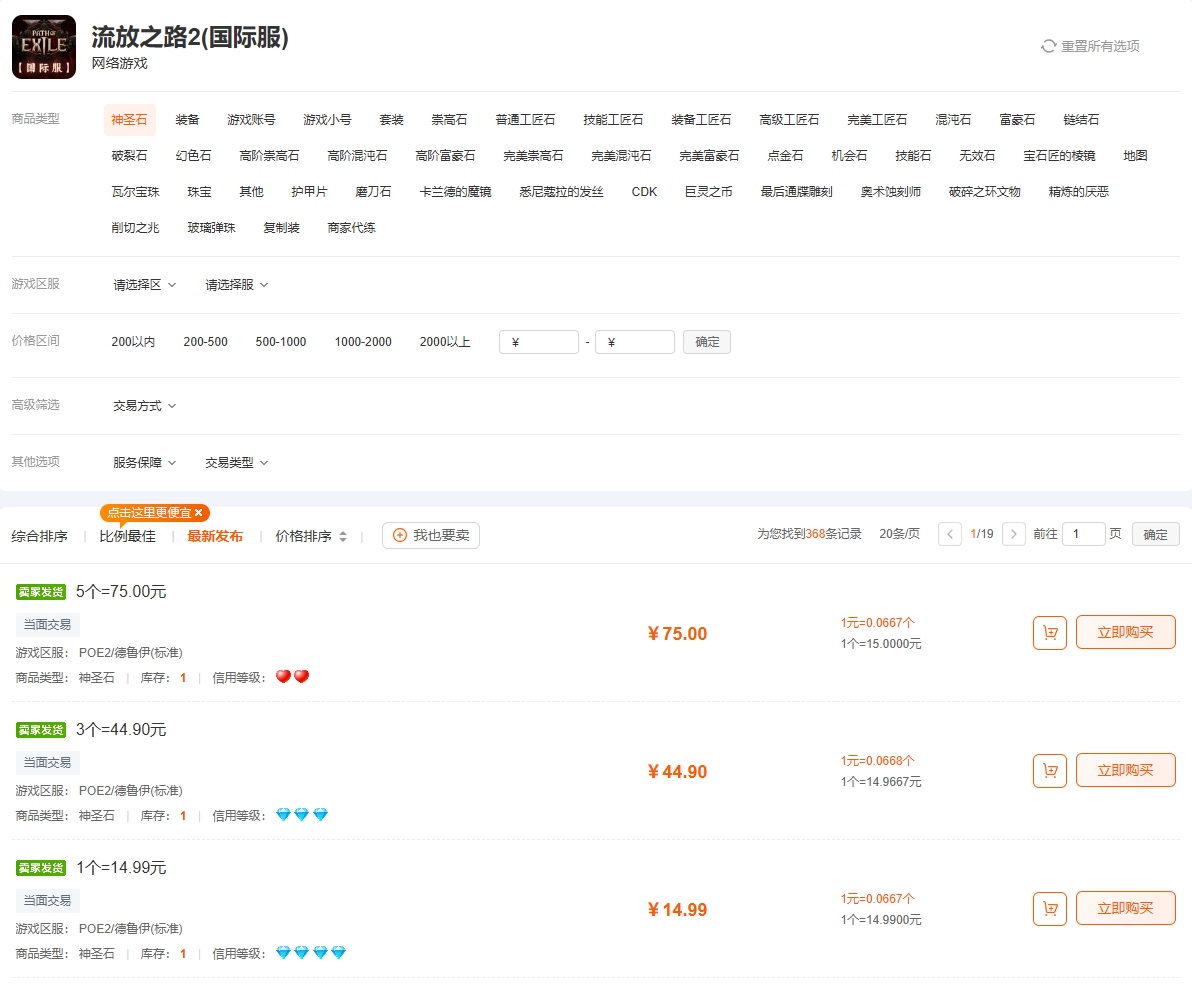Switch to the 最新发布 sort tab
This screenshot has height=987, width=1192.
tap(214, 534)
